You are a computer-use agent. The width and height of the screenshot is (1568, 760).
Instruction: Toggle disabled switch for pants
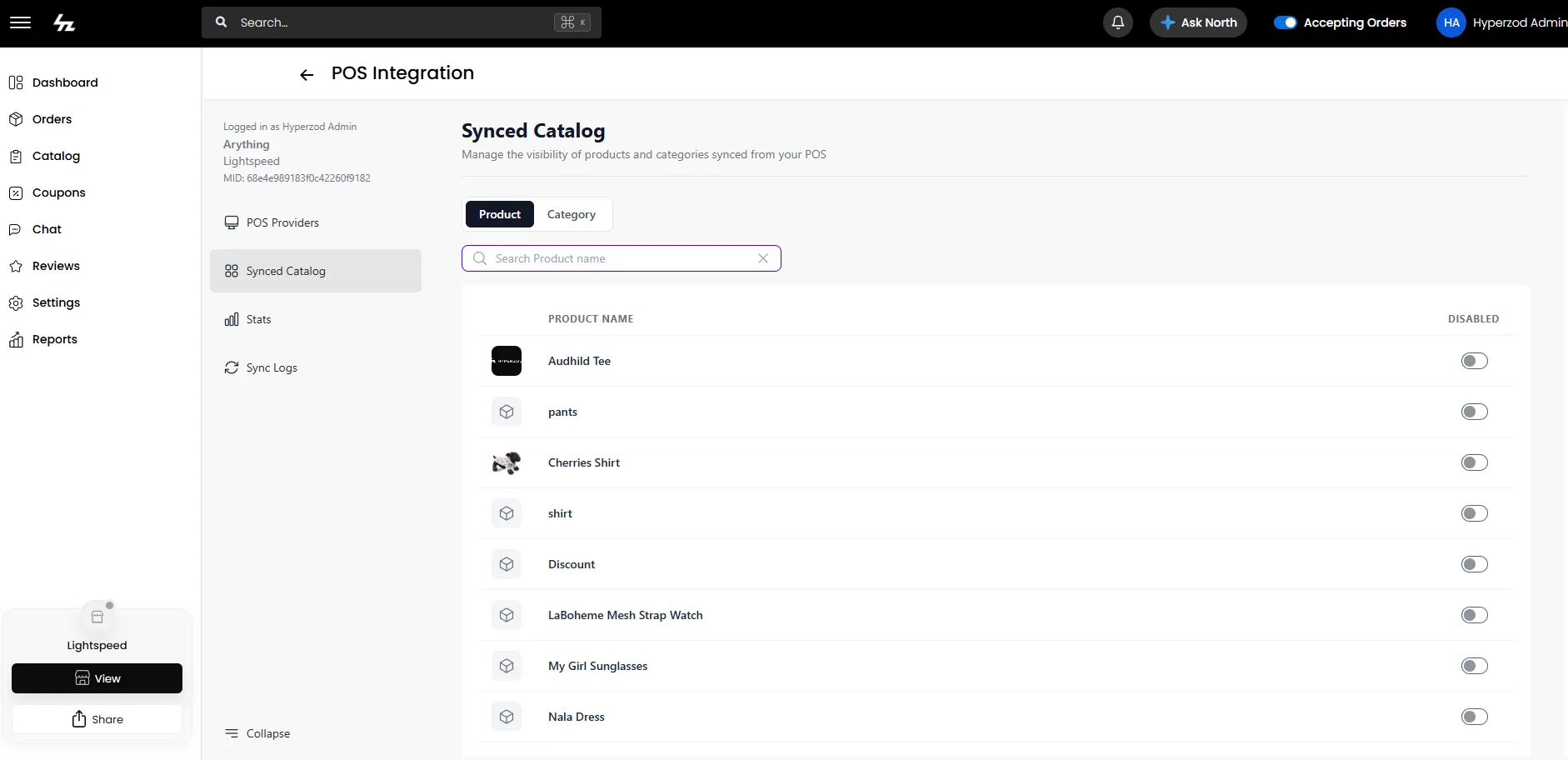[x=1474, y=412]
